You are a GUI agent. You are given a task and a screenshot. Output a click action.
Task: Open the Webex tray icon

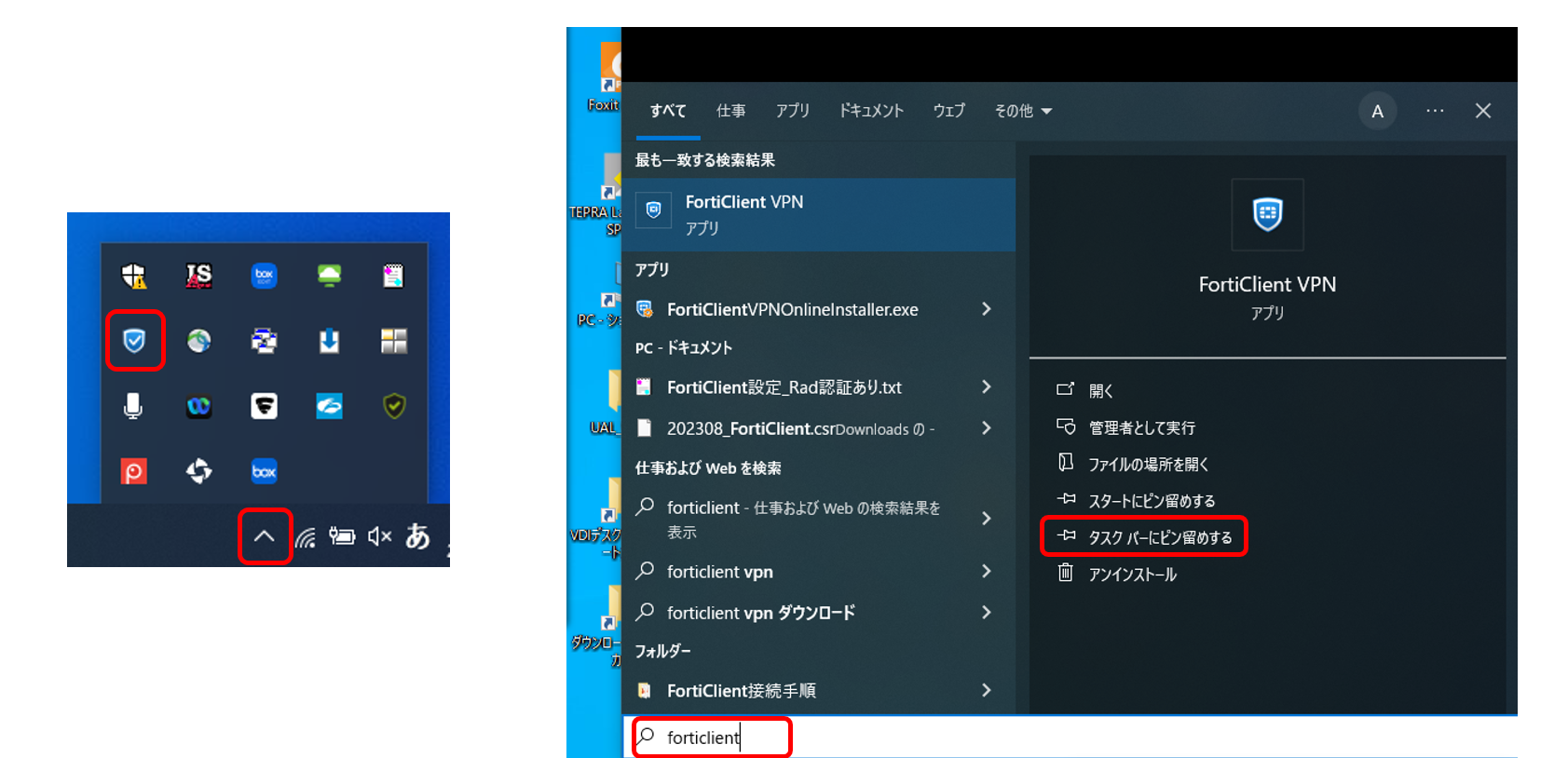pos(198,406)
